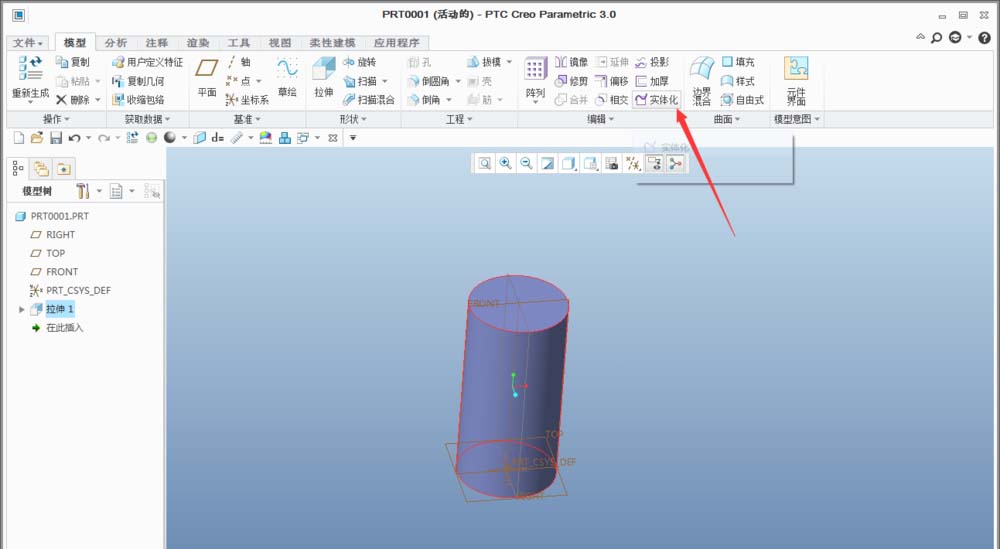Open the 文件 (File) menu
The height and width of the screenshot is (549, 1000).
[x=27, y=43]
